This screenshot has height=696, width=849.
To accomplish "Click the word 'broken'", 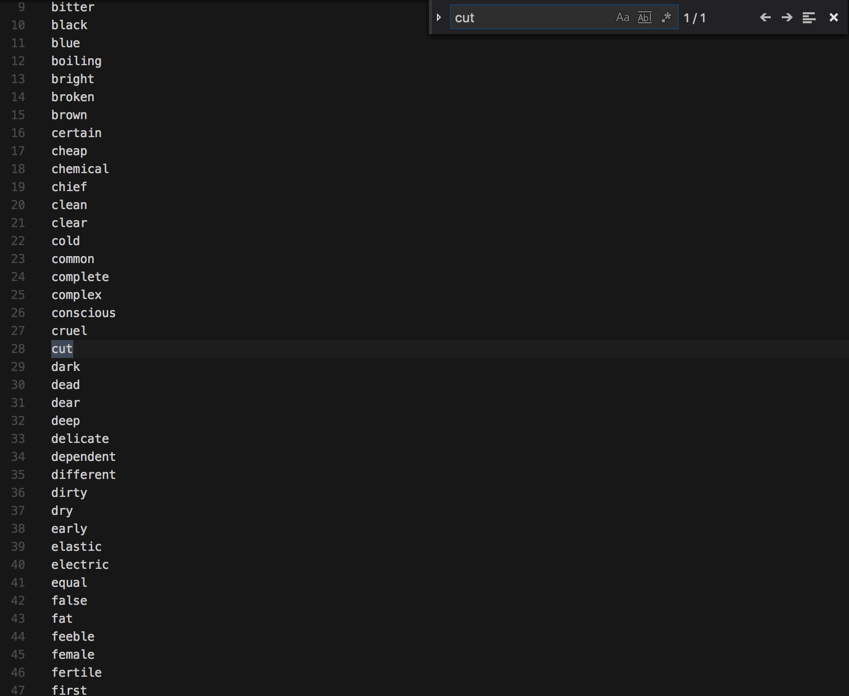I will point(73,97).
